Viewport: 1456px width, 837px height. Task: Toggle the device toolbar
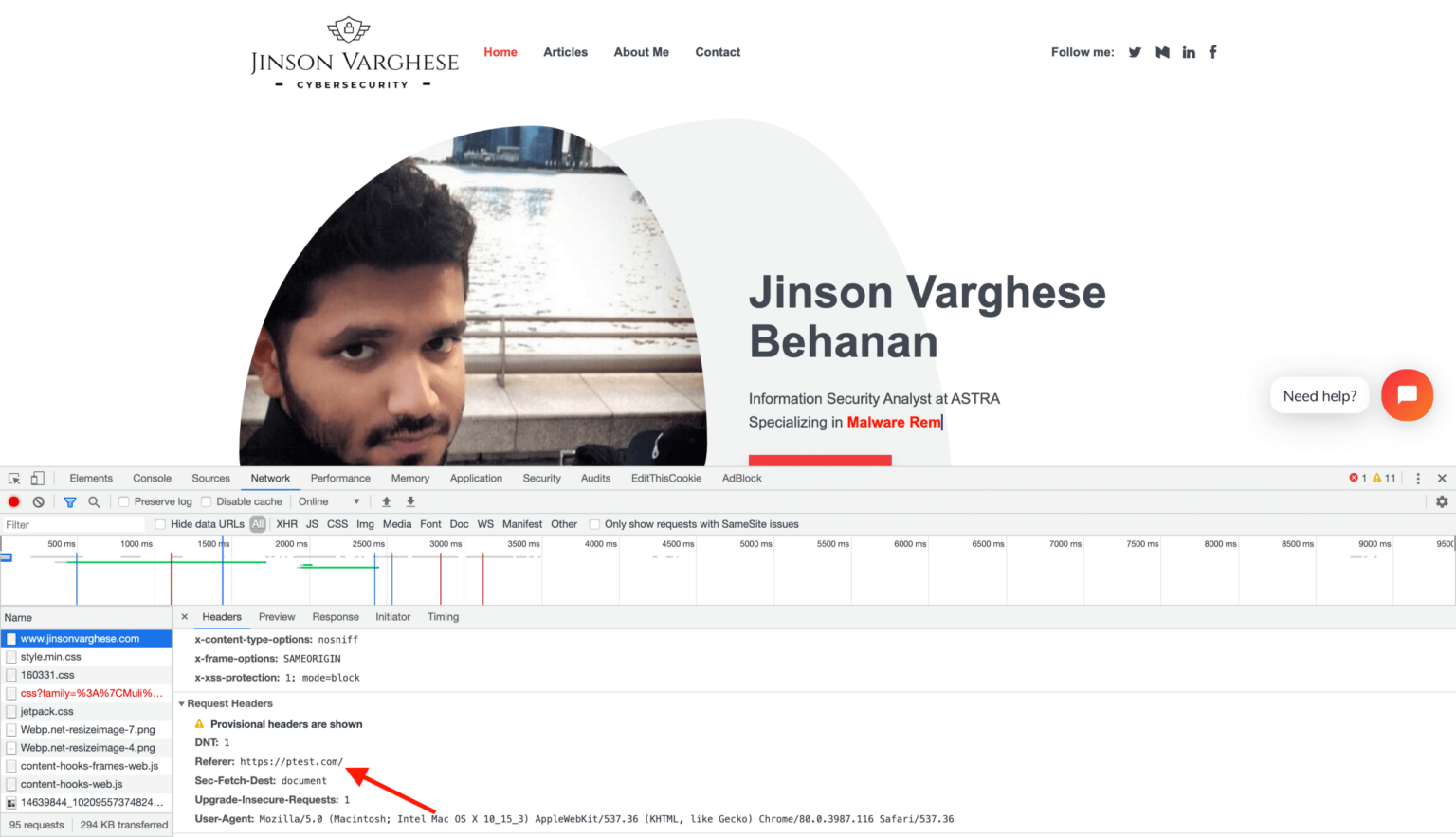tap(37, 478)
